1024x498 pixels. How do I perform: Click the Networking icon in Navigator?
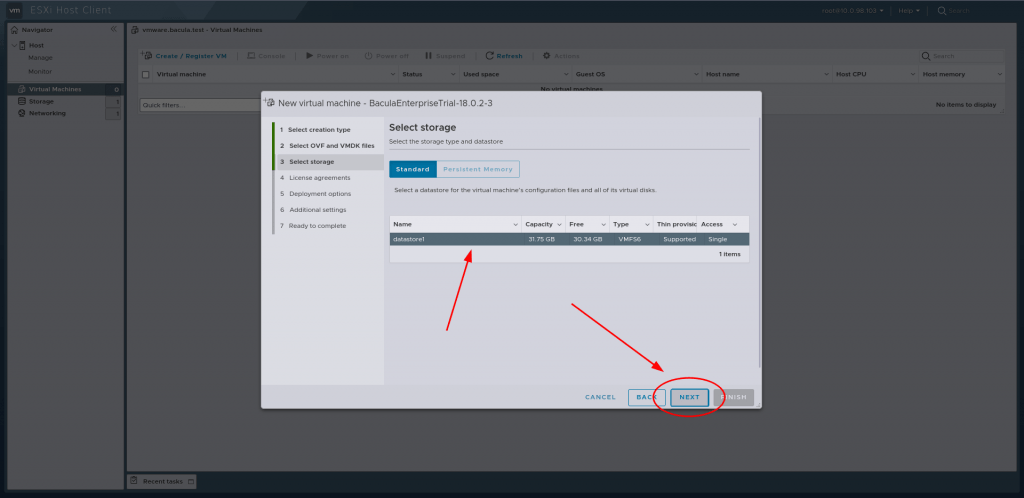tap(21, 113)
